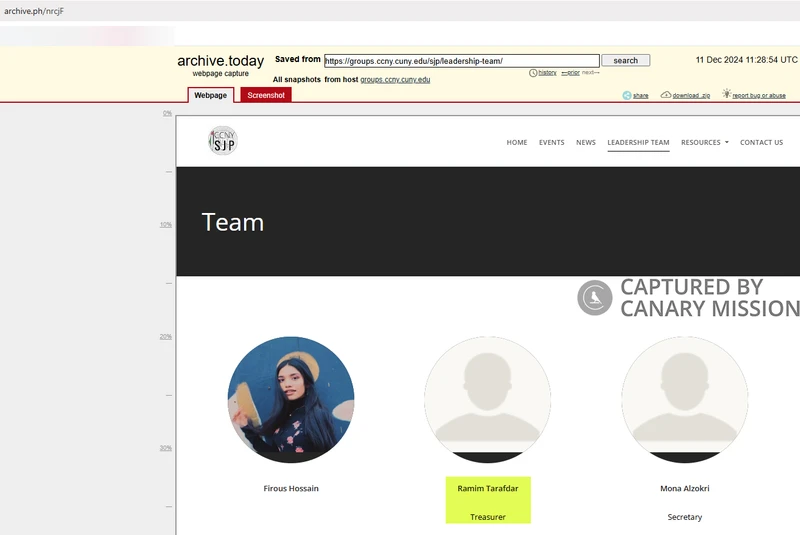The width and height of the screenshot is (800, 535).
Task: Click the name Mona Alzokri
Action: [x=685, y=488]
